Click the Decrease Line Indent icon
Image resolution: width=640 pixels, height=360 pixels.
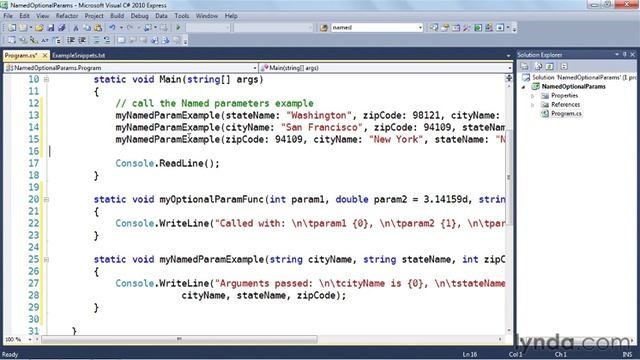click(x=71, y=40)
